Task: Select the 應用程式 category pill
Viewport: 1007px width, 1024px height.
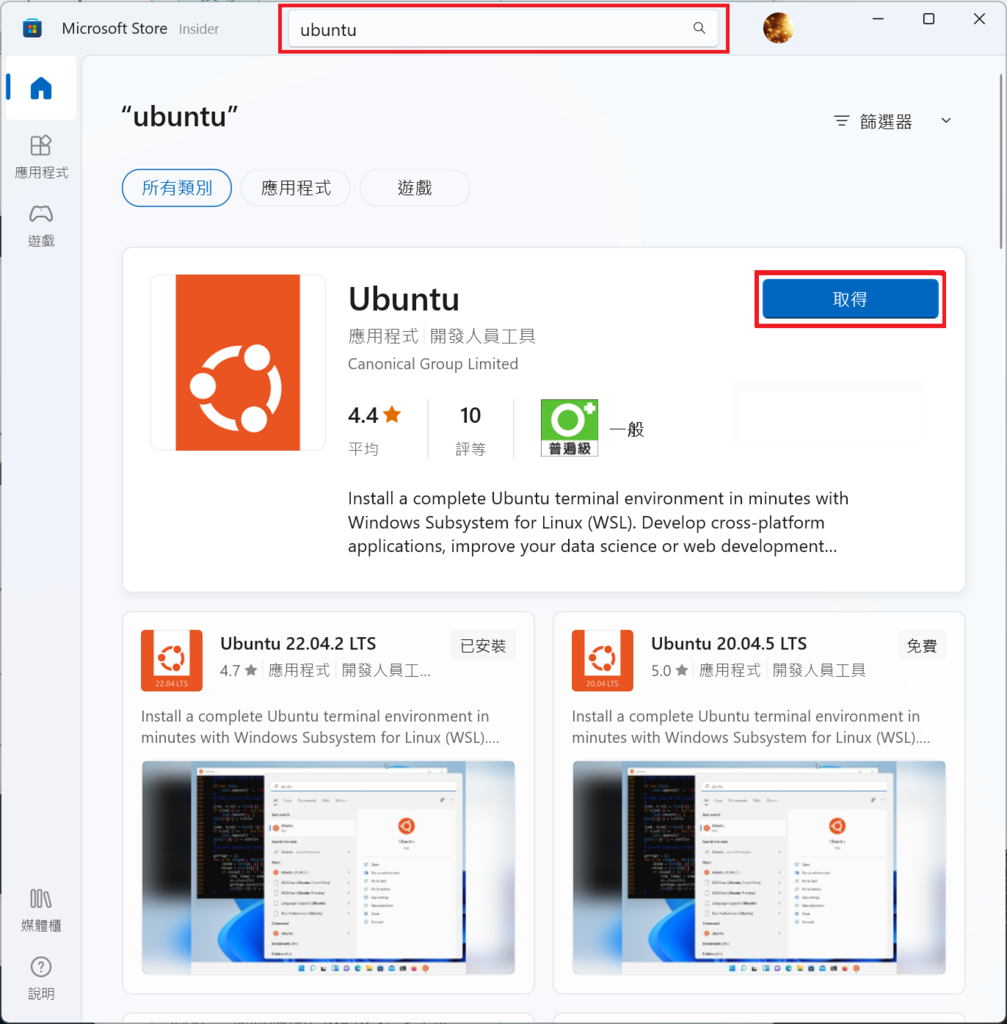Action: click(296, 188)
